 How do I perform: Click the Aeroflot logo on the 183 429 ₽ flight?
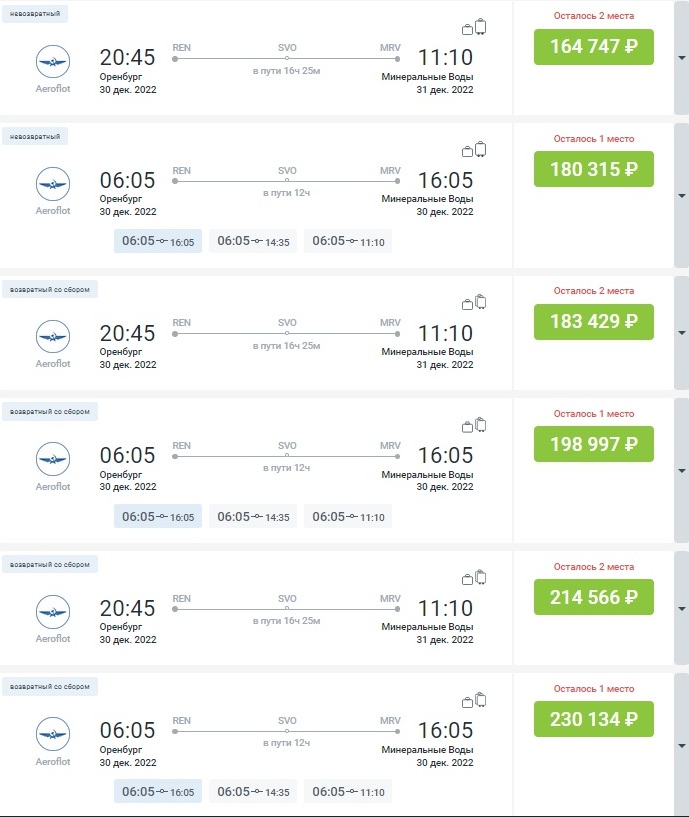[53, 336]
